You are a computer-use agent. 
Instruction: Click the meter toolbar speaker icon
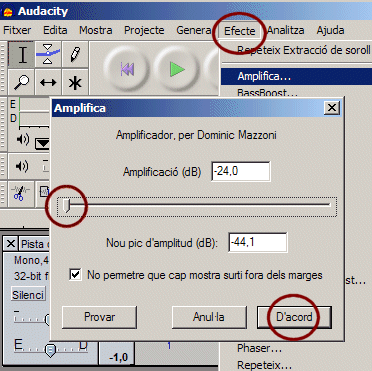pos(23,139)
